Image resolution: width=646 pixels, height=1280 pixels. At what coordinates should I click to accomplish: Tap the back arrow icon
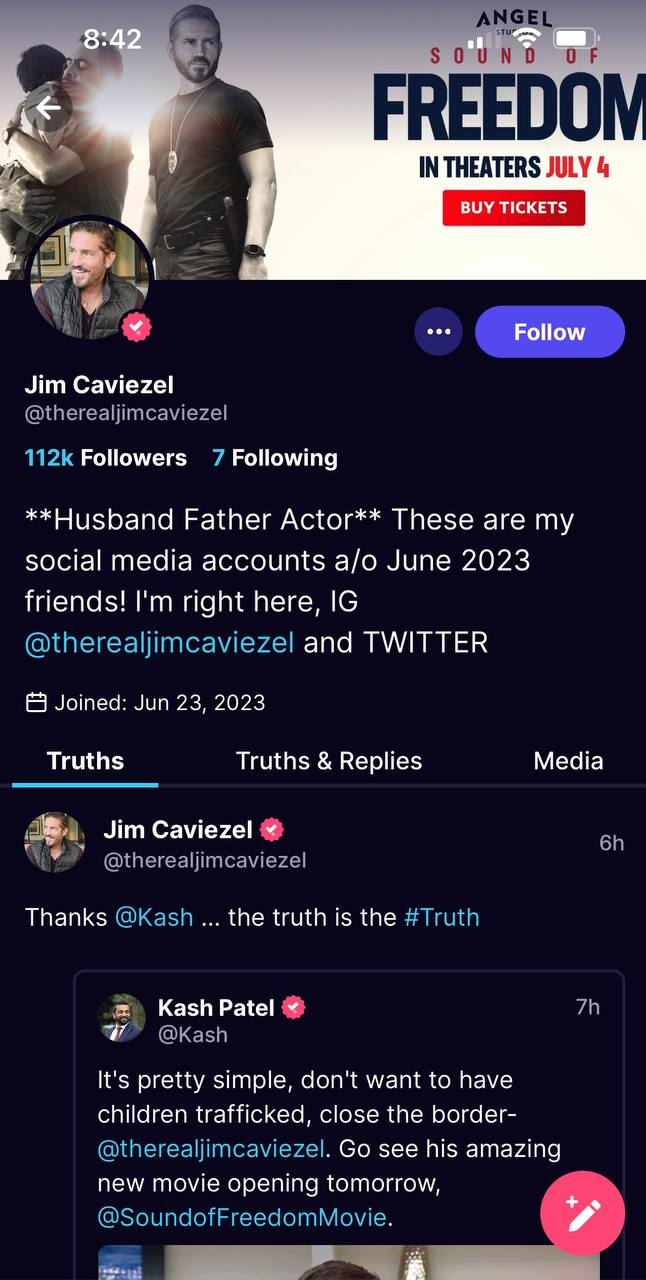click(48, 109)
